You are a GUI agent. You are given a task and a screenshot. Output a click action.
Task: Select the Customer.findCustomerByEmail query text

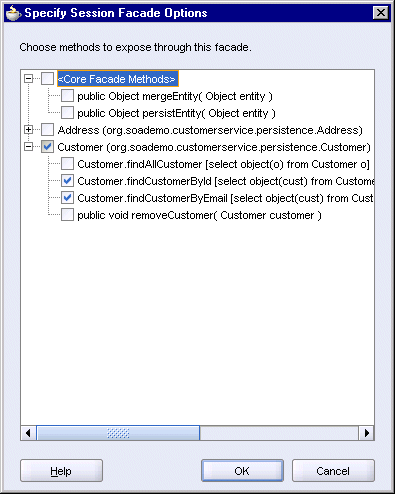click(x=225, y=198)
